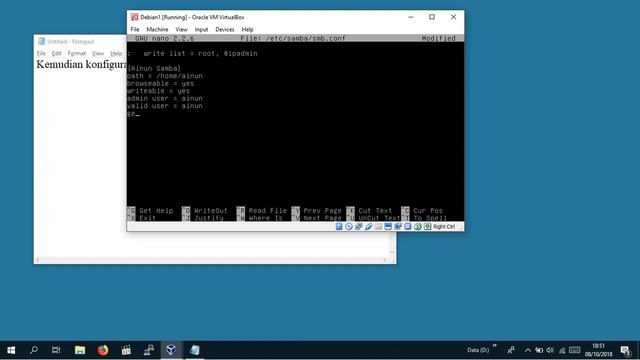Click the keyboard capture arrow icon
Image resolution: width=640 pixels, height=360 pixels.
click(x=427, y=227)
